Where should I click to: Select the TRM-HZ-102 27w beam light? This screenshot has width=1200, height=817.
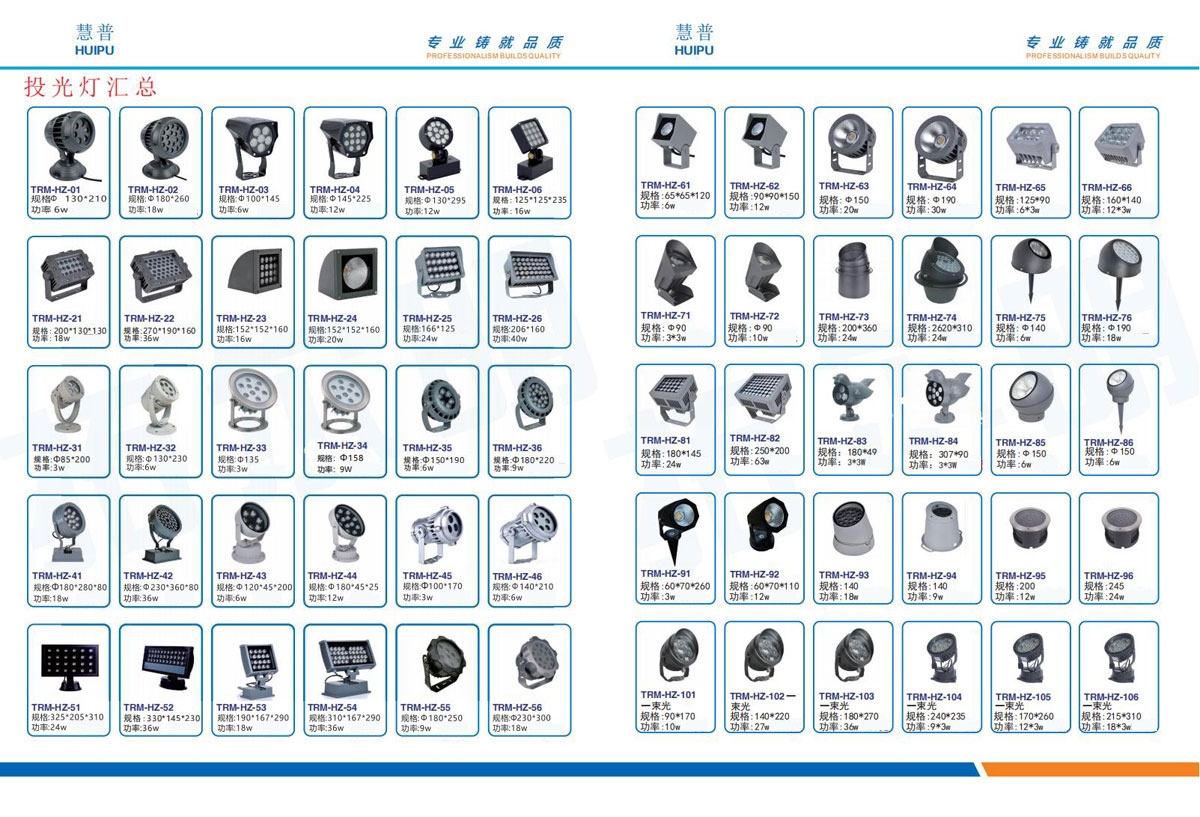(764, 656)
